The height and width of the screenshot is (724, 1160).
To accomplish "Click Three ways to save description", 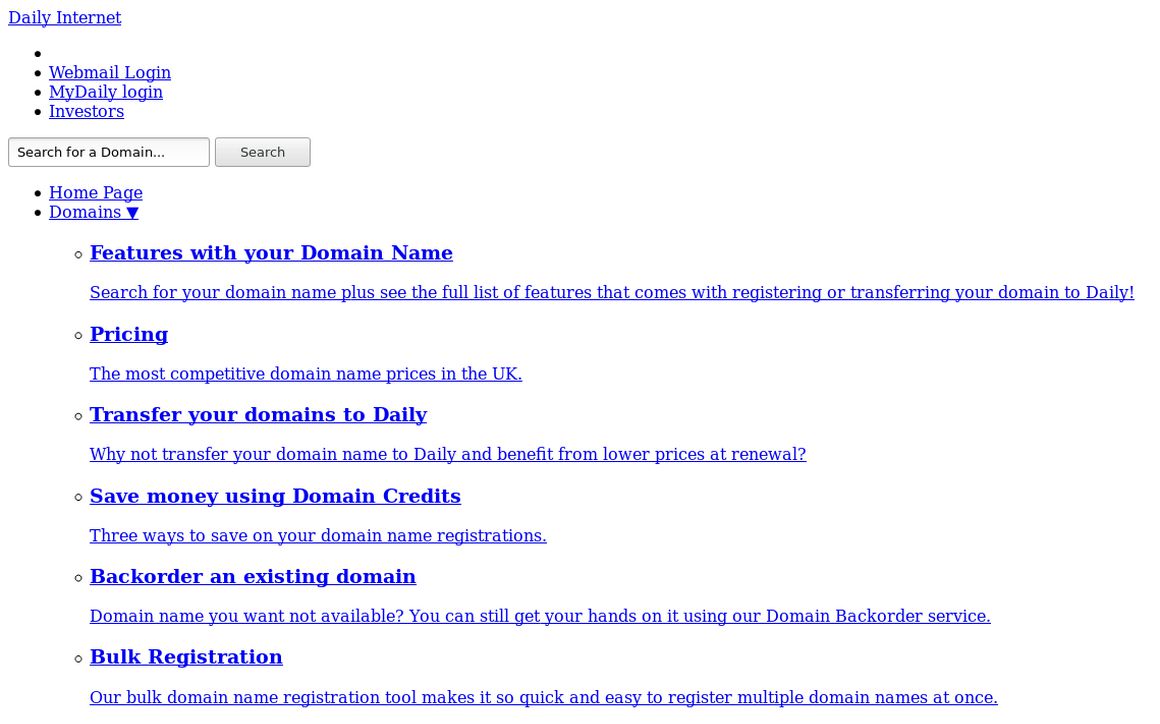I will tap(318, 535).
